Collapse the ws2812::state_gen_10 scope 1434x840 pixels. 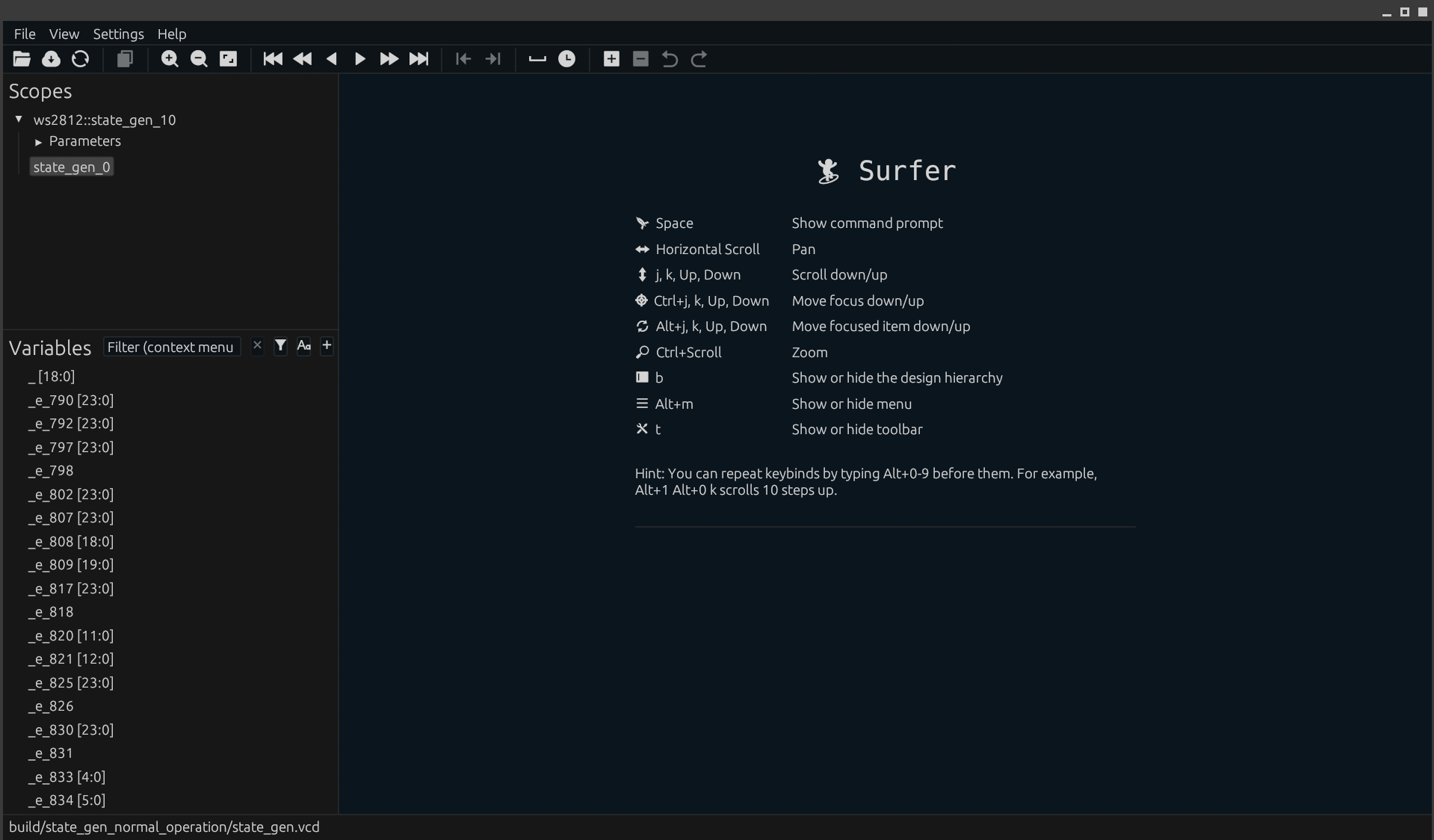point(19,120)
